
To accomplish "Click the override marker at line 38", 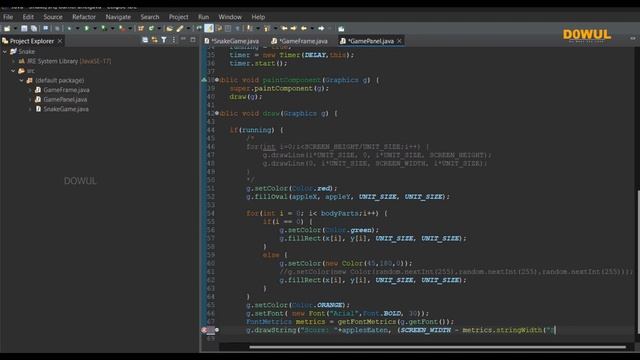I will pos(204,80).
